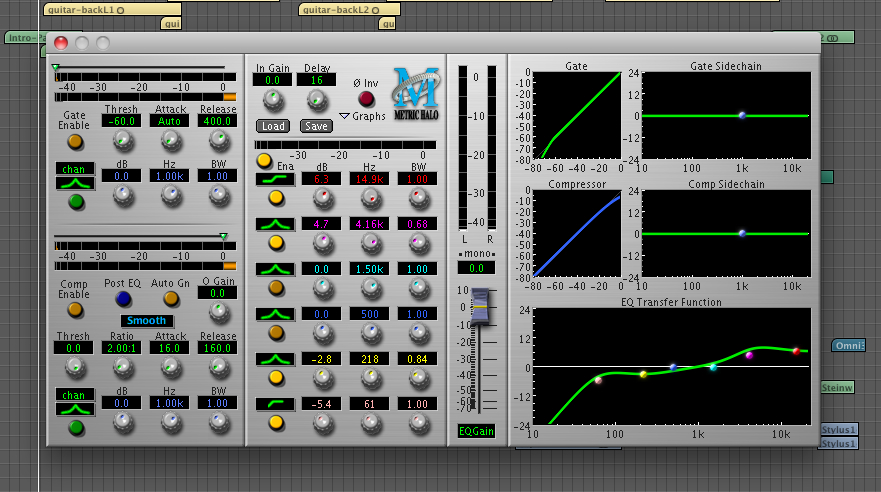Viewport: 881px width, 492px height.
Task: Select the guitar-backL2 region in the arrangement
Action: [349, 10]
